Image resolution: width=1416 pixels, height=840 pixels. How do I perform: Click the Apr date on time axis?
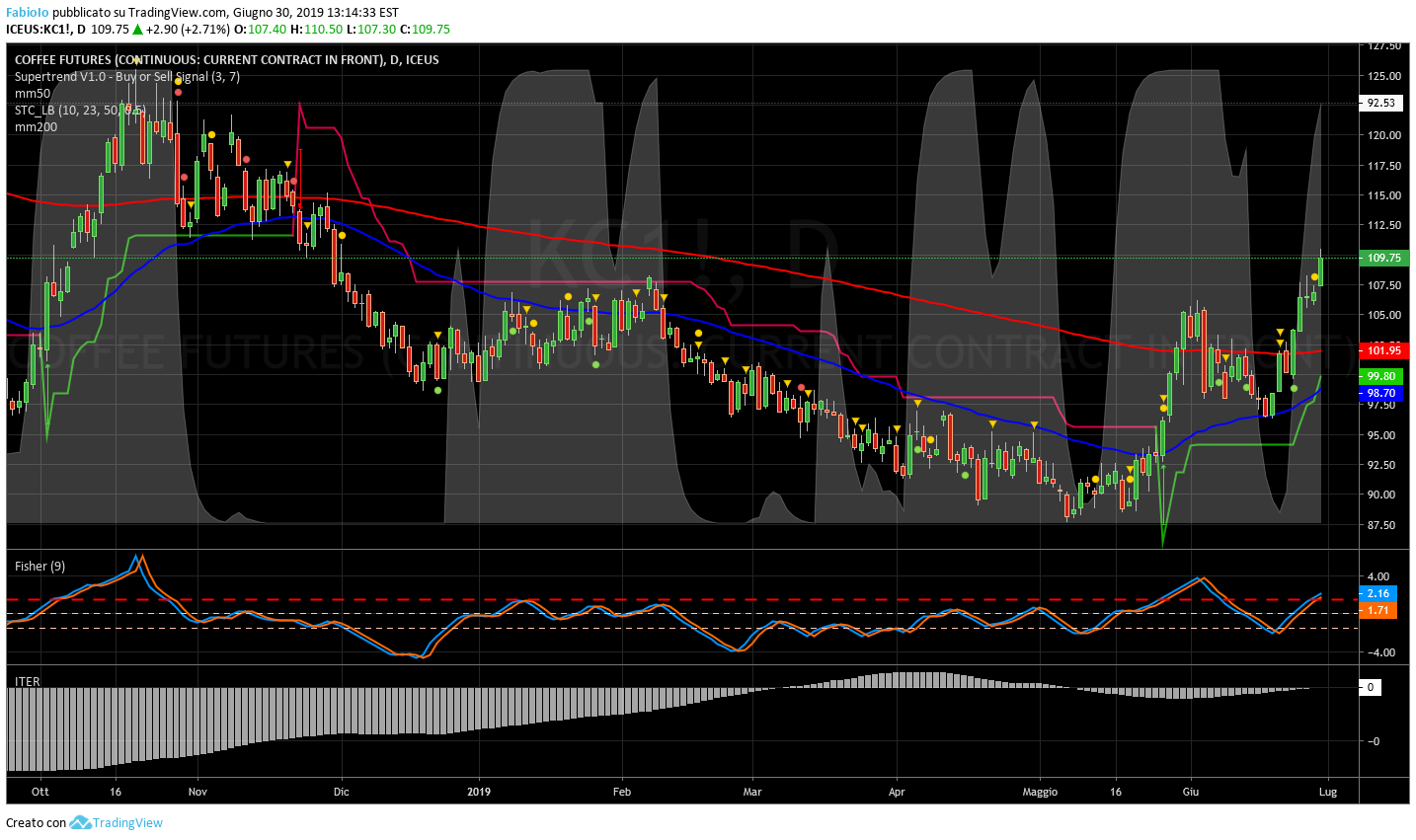coord(897,792)
